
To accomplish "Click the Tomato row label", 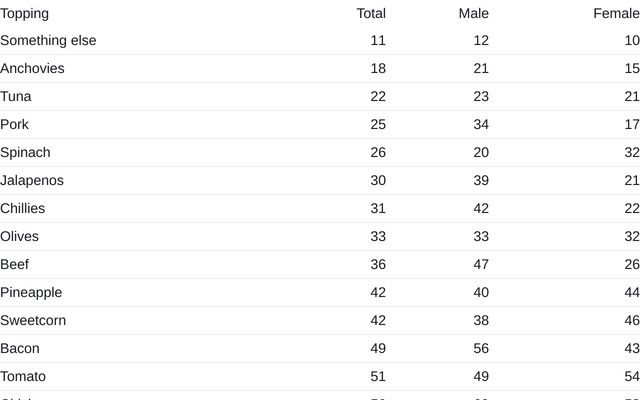I will click(23, 377).
